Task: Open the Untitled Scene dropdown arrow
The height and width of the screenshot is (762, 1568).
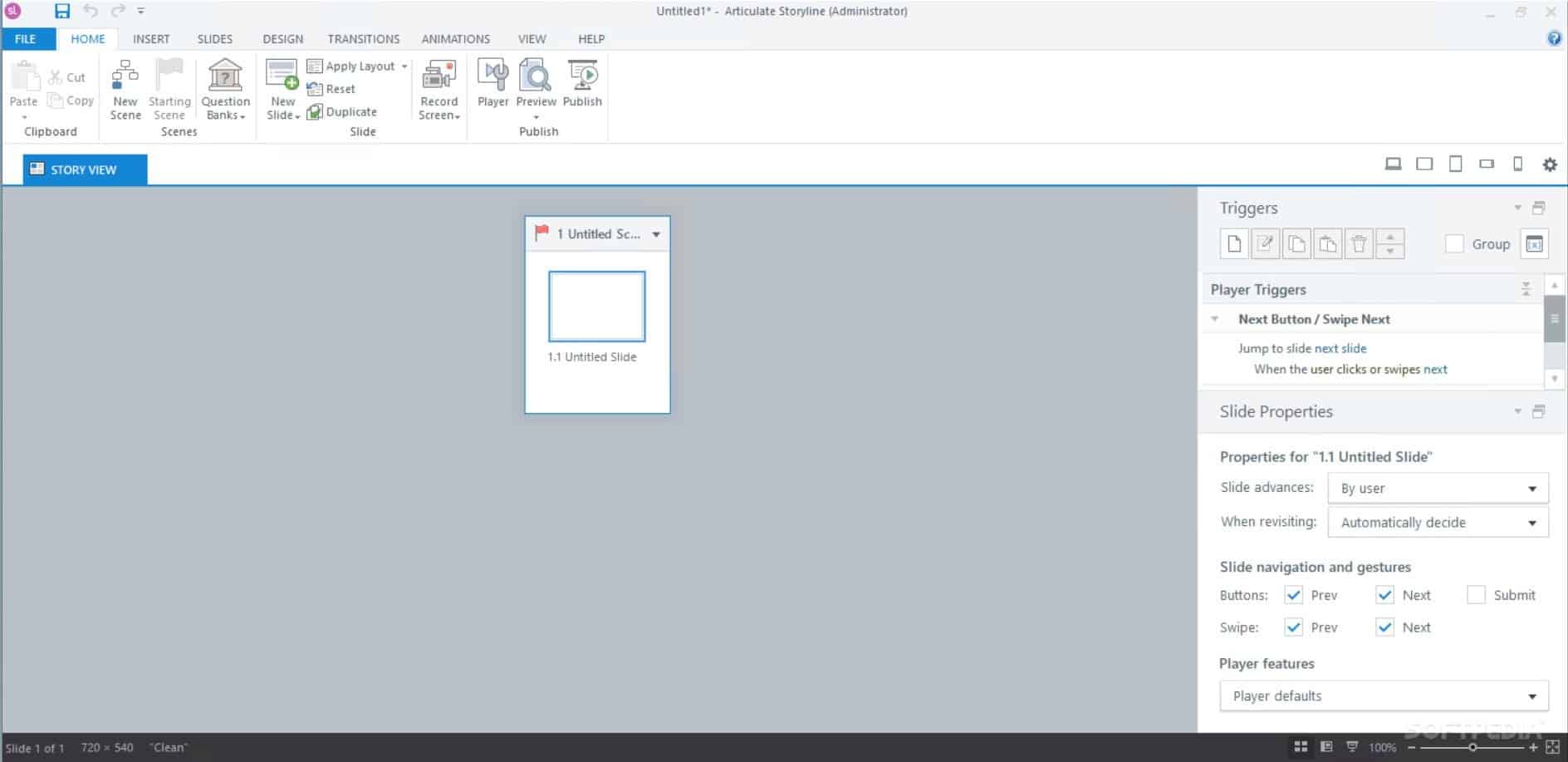Action: pos(656,234)
